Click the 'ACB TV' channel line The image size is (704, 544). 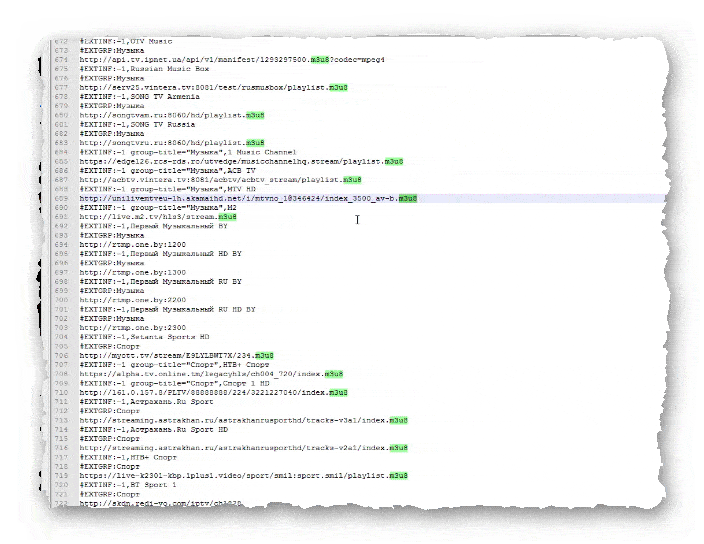tap(167, 171)
